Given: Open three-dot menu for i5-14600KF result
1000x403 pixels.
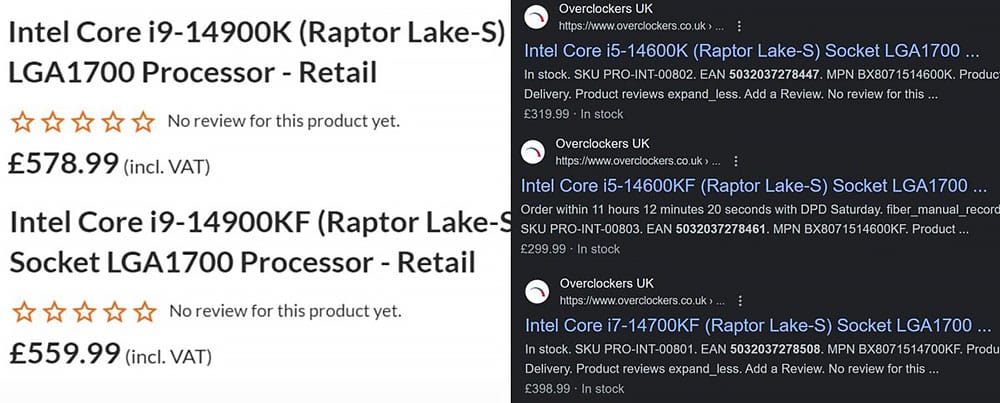Looking at the screenshot, I should (735, 161).
